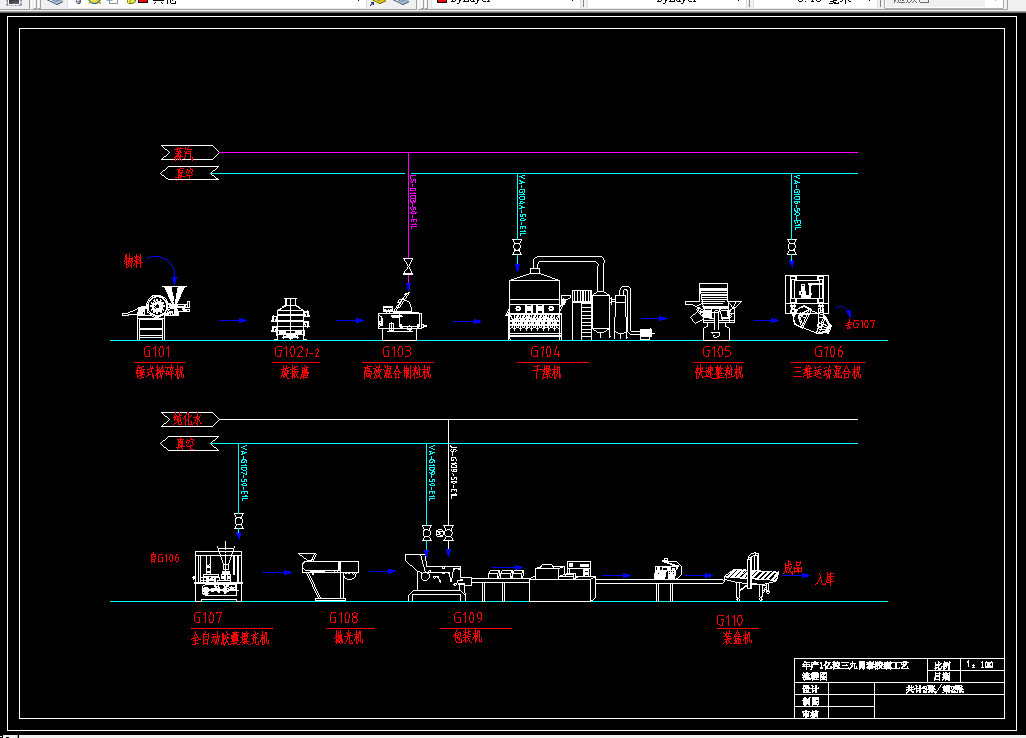Select the 自G106 source note
The width and height of the screenshot is (1026, 738).
164,558
